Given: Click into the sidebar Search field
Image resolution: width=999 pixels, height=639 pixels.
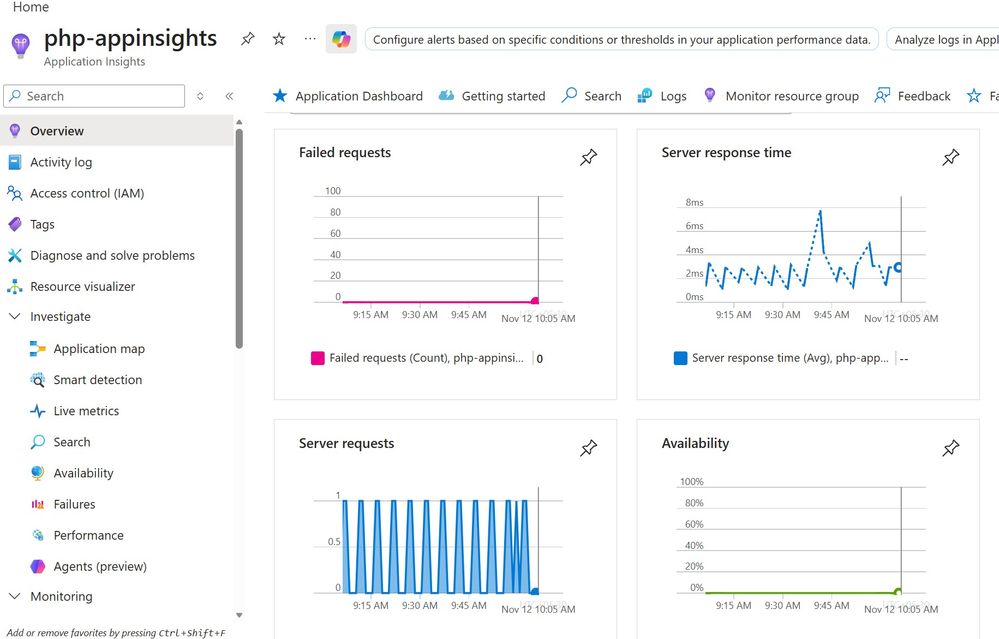Looking at the screenshot, I should (x=94, y=96).
